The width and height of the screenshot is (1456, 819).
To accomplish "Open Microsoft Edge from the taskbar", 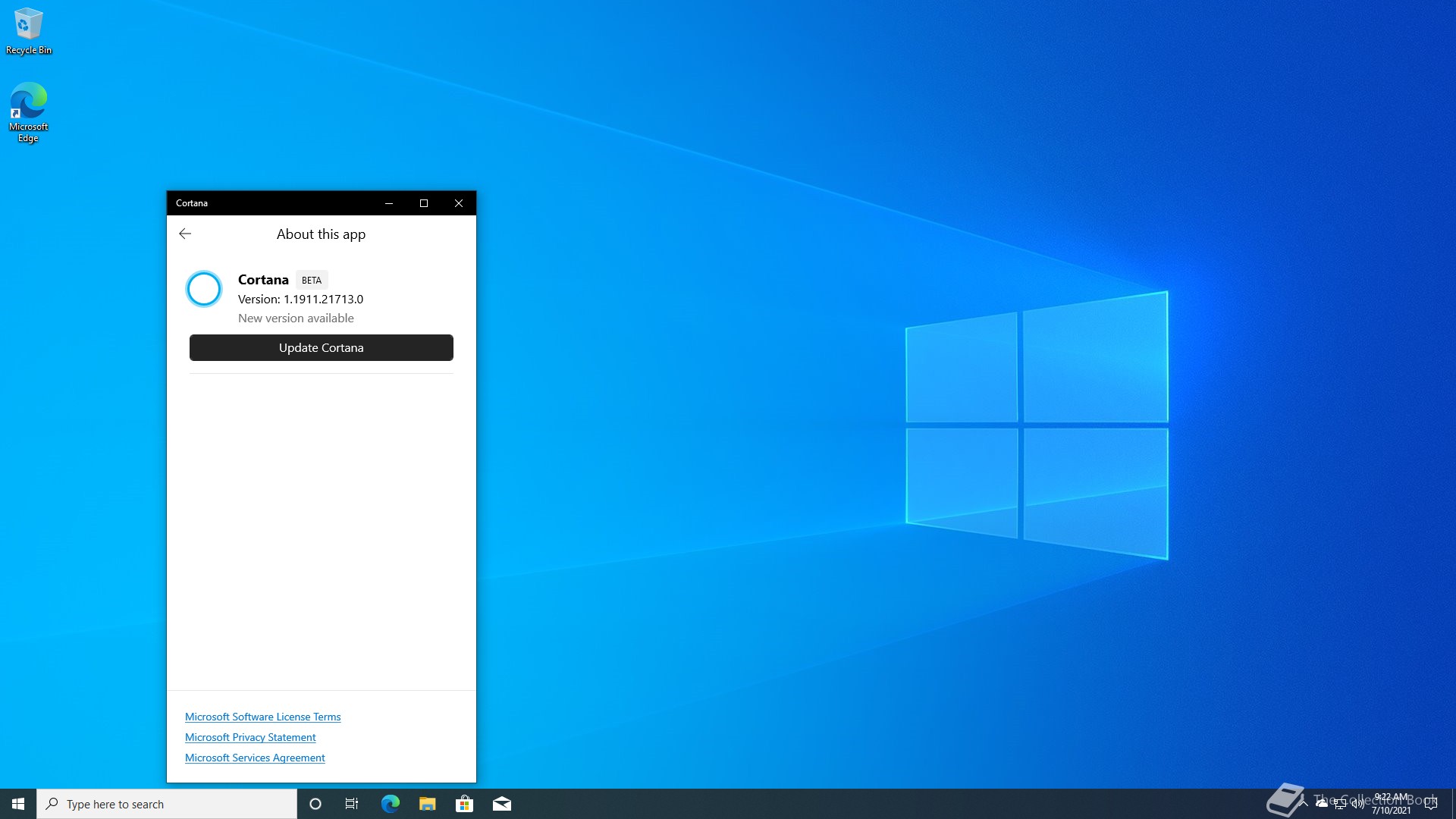I will [x=390, y=804].
